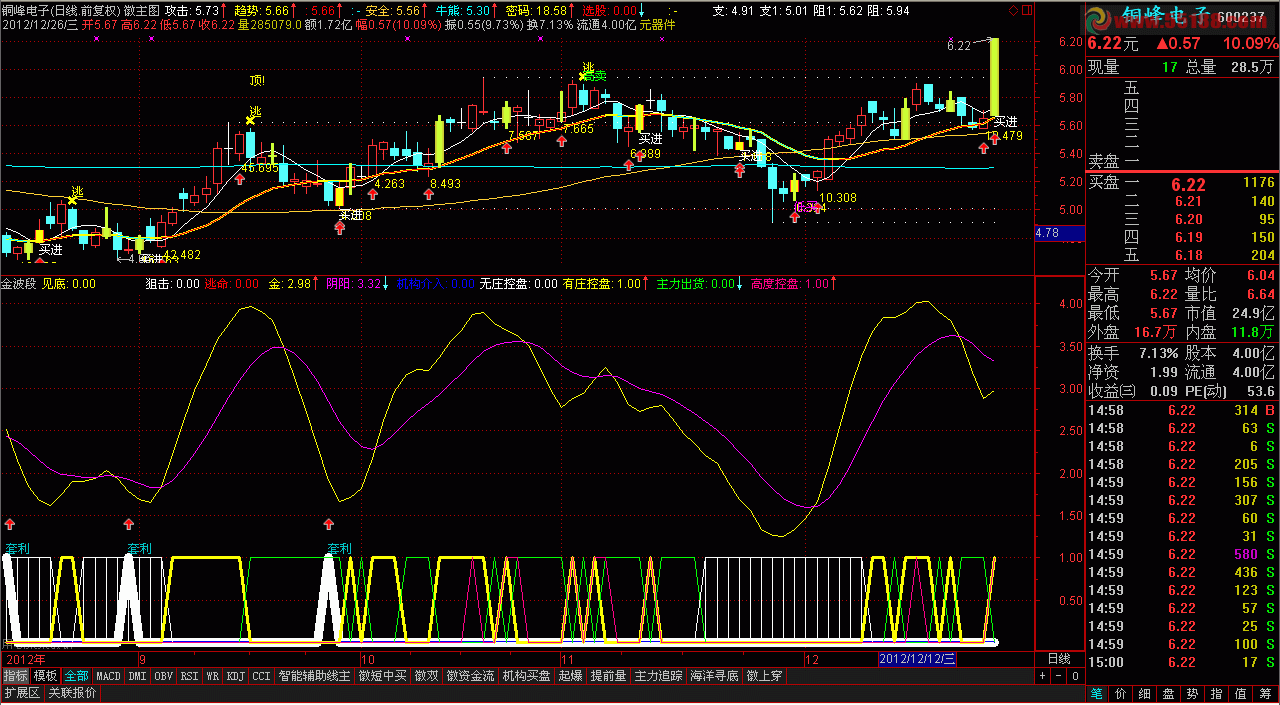The width and height of the screenshot is (1280, 705).
Task: Switch to WR indicator
Action: (213, 676)
